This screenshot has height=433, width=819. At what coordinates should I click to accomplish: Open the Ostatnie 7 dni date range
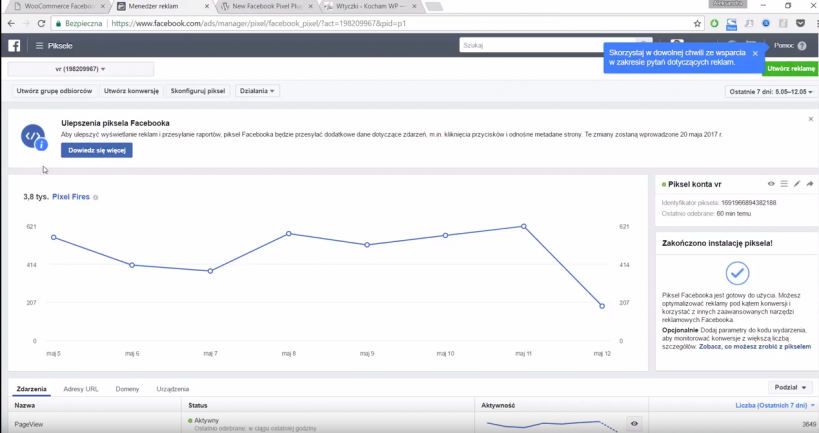[x=770, y=91]
